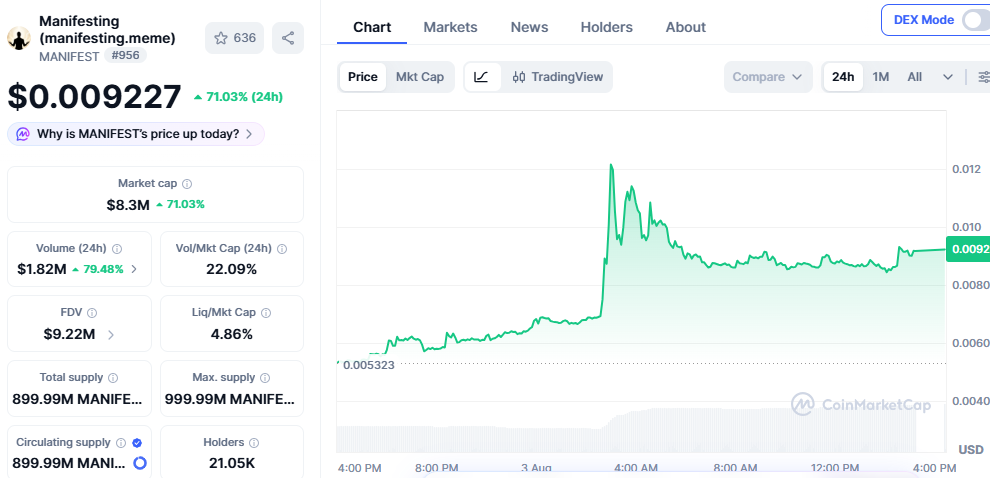The height and width of the screenshot is (478, 990).
Task: Open the Holders tab
Action: coord(607,27)
